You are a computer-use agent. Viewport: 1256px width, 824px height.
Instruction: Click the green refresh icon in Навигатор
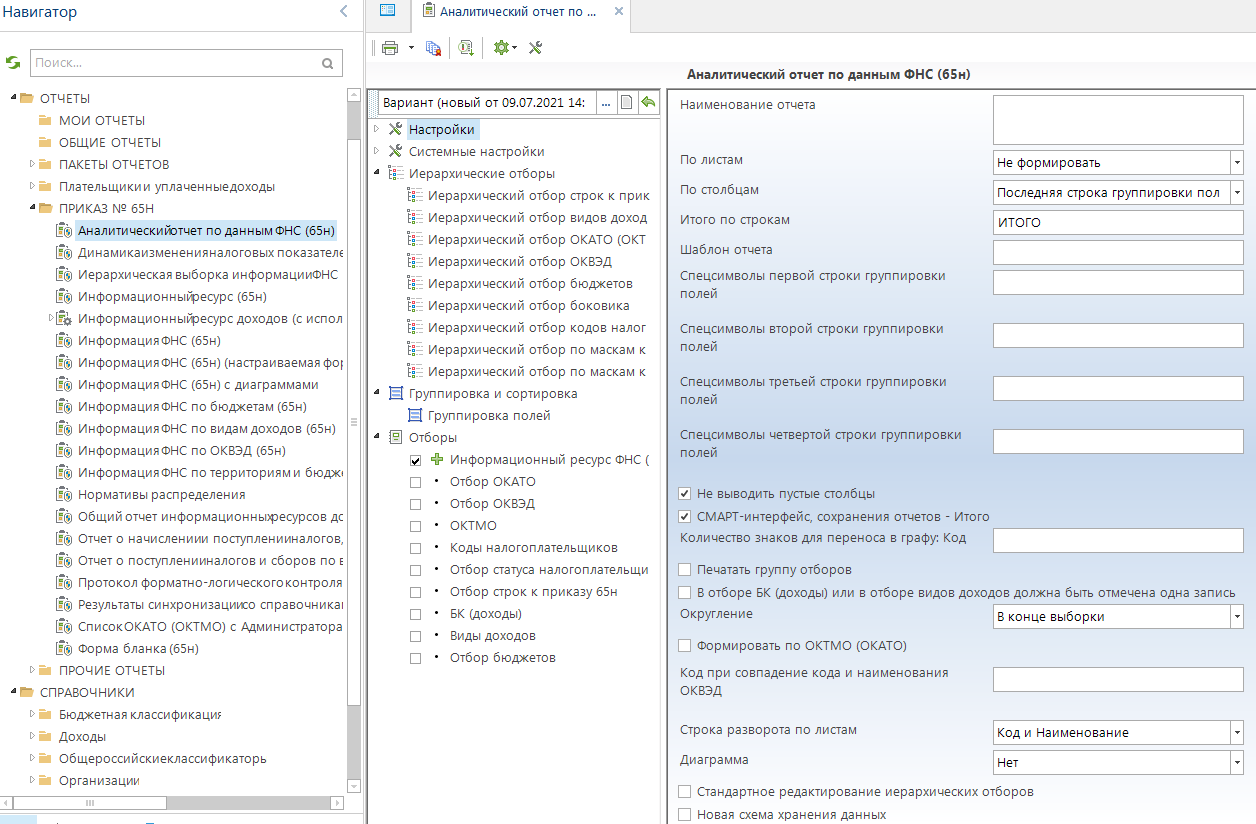[13, 63]
